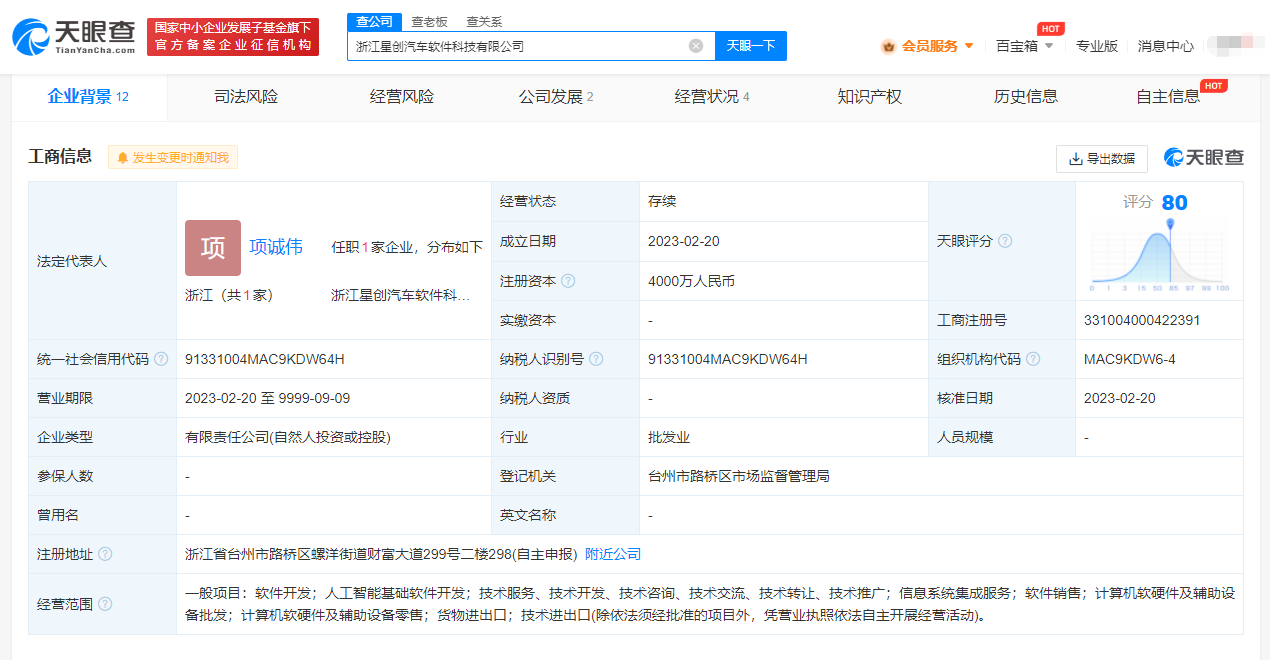Click 导出数据 export button
Image resolution: width=1270 pixels, height=660 pixels.
pyautogui.click(x=1102, y=158)
